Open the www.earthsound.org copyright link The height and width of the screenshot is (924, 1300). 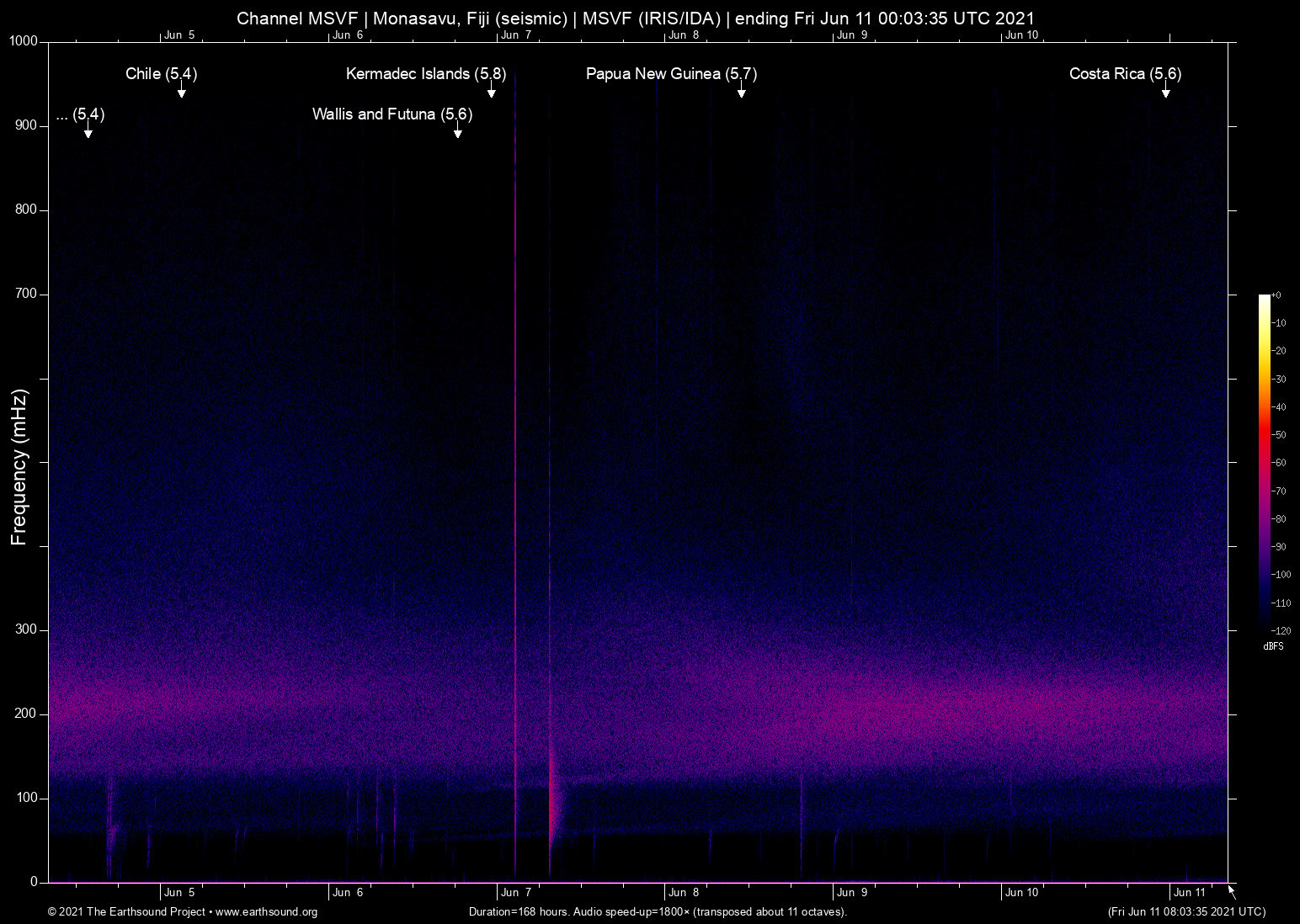[x=266, y=912]
